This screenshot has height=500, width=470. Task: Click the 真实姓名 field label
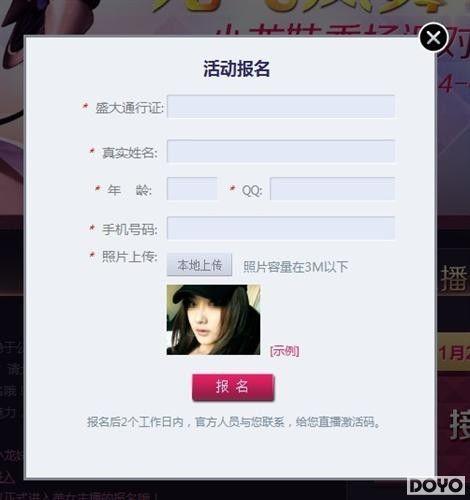(x=130, y=153)
